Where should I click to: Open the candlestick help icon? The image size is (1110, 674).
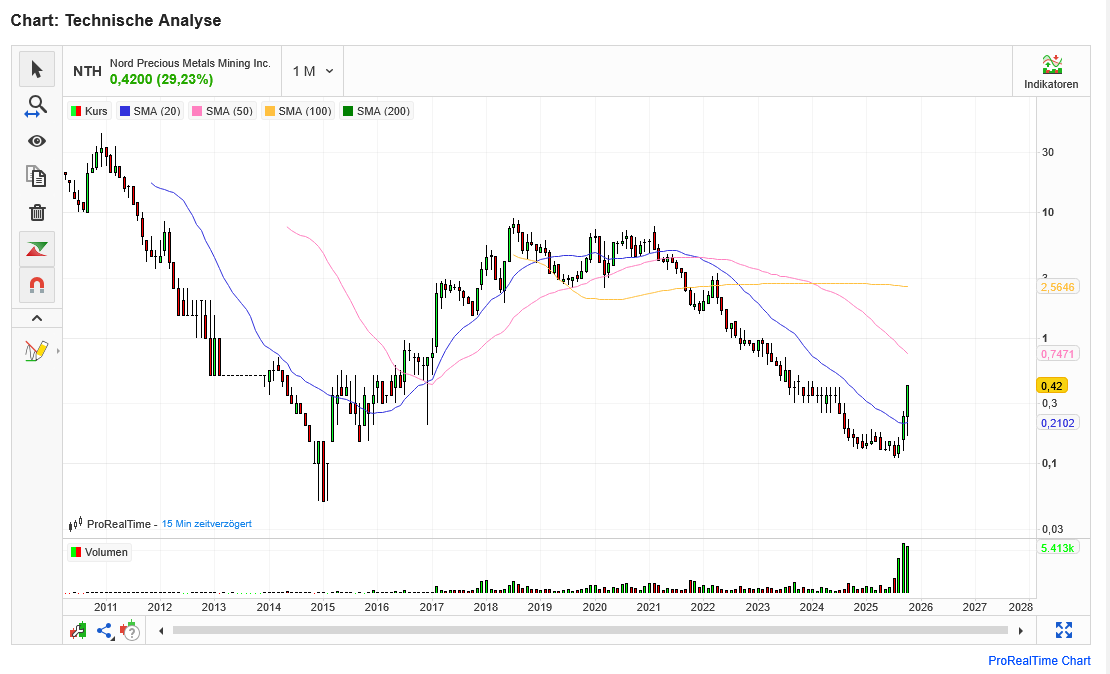[129, 631]
